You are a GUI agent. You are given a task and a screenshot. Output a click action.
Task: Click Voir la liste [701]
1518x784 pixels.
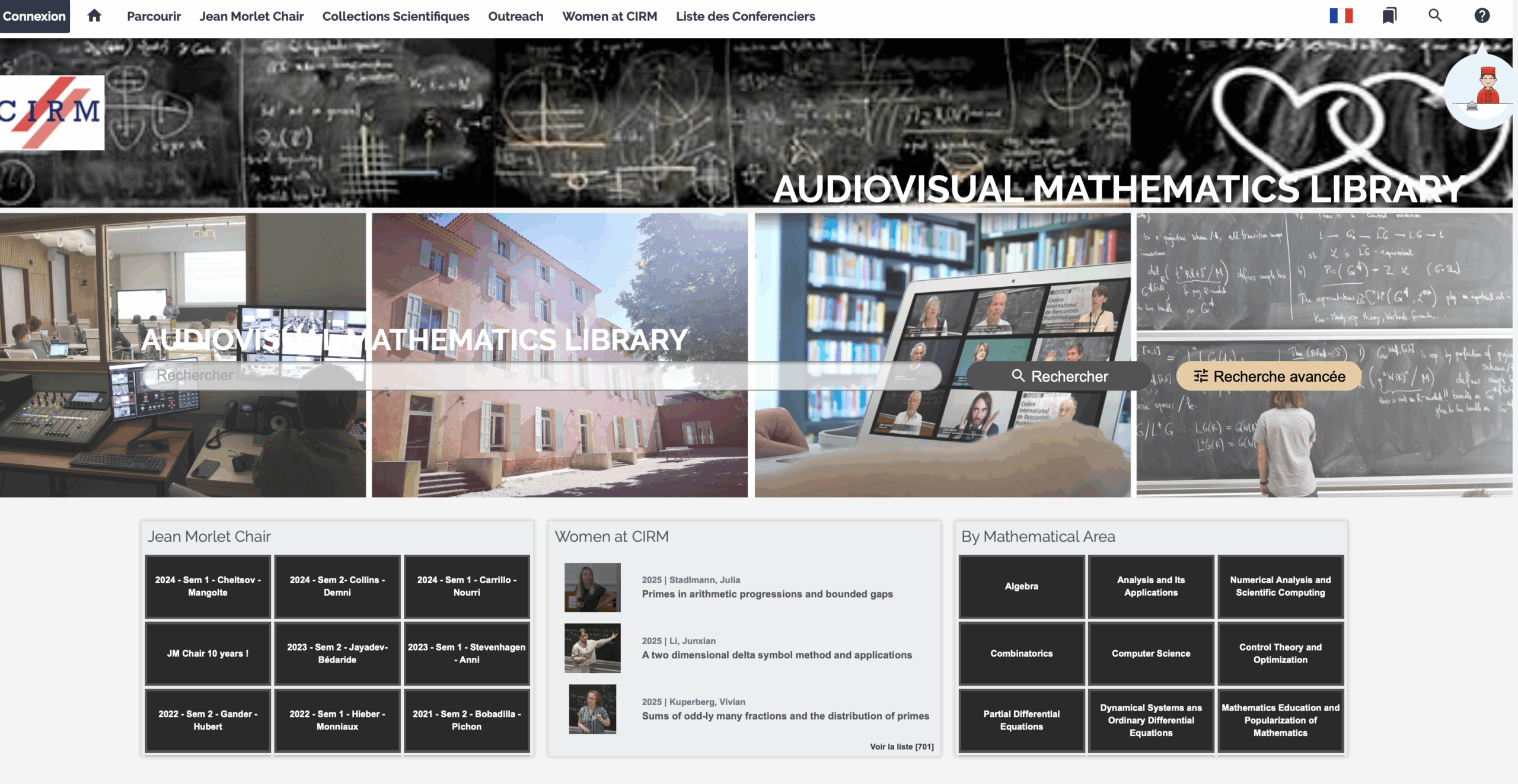tap(902, 747)
